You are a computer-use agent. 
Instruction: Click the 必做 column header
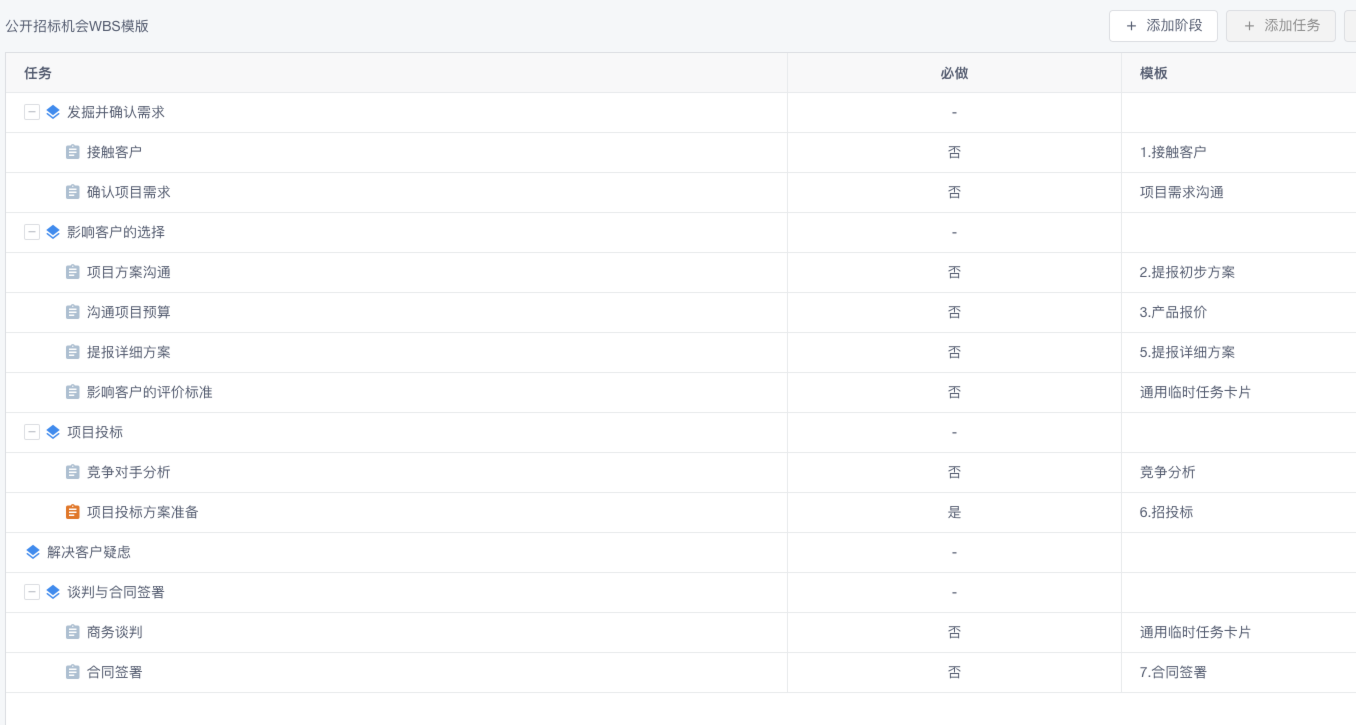[954, 73]
